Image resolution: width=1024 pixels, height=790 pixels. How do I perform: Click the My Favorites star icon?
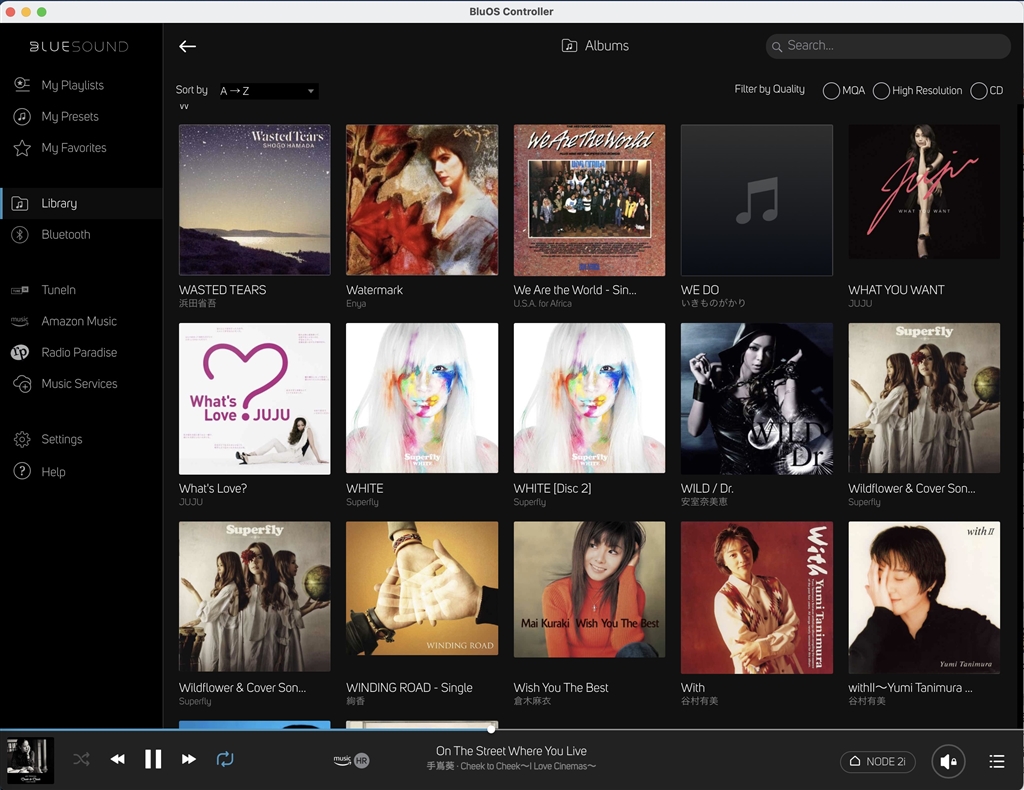coord(22,148)
